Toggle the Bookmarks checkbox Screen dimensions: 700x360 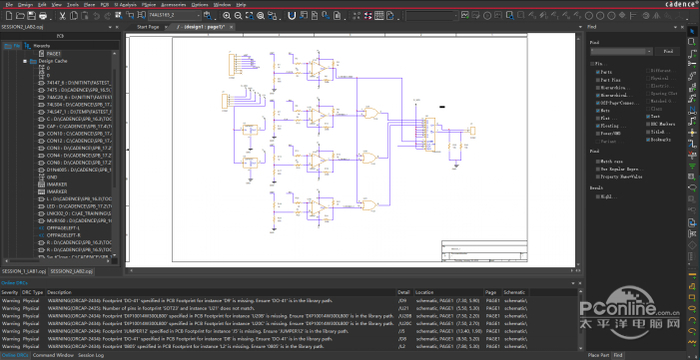point(648,139)
